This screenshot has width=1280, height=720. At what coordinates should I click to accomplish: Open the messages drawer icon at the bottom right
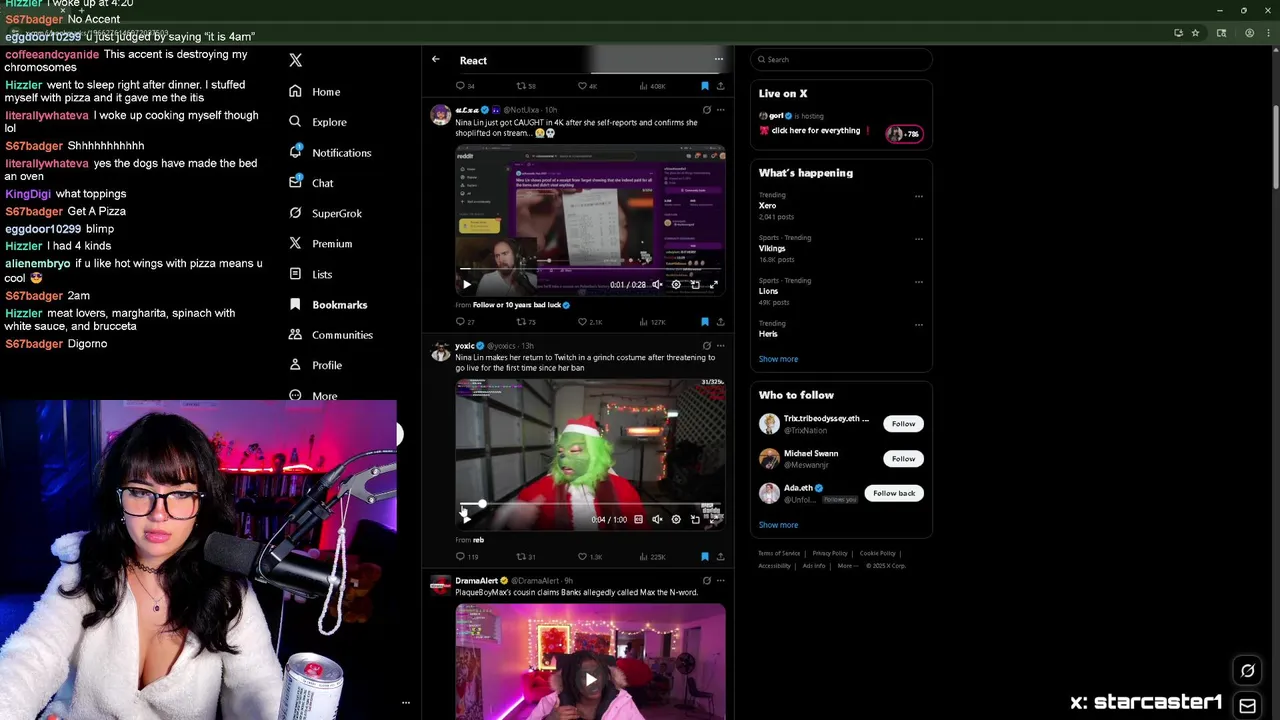tap(1247, 706)
